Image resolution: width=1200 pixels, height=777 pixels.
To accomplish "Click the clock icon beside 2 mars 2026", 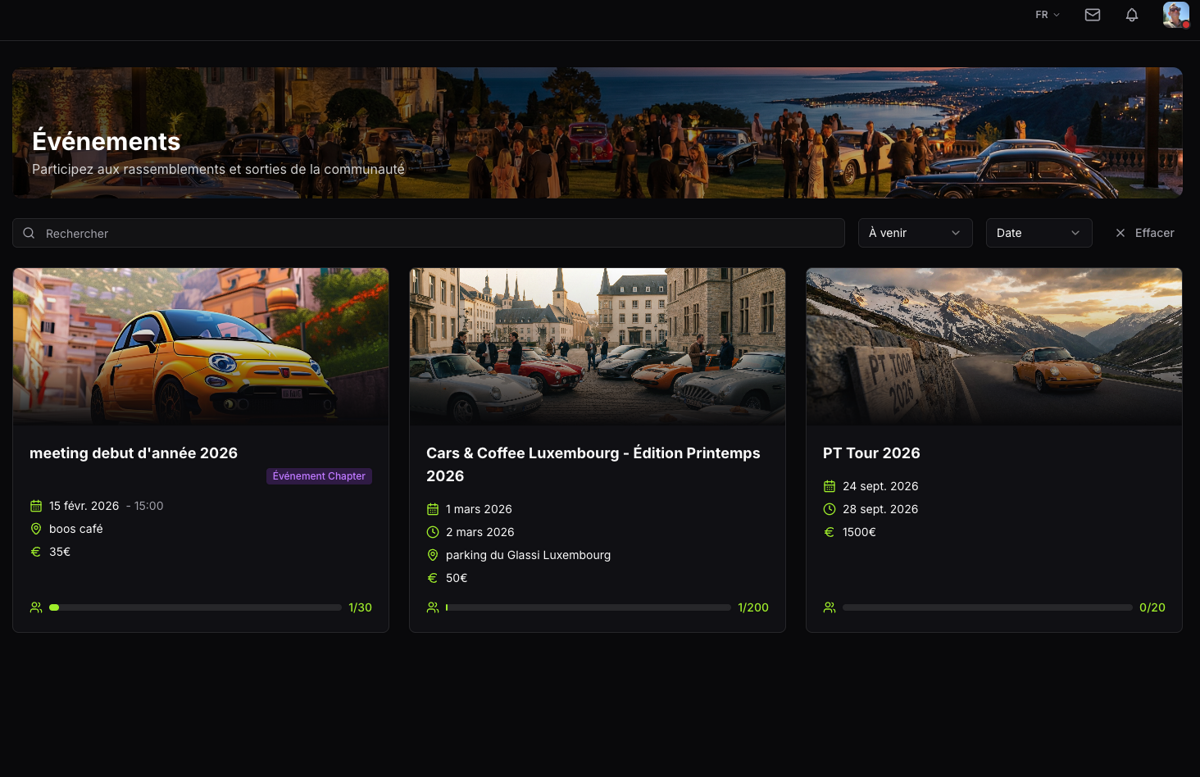I will click(433, 532).
